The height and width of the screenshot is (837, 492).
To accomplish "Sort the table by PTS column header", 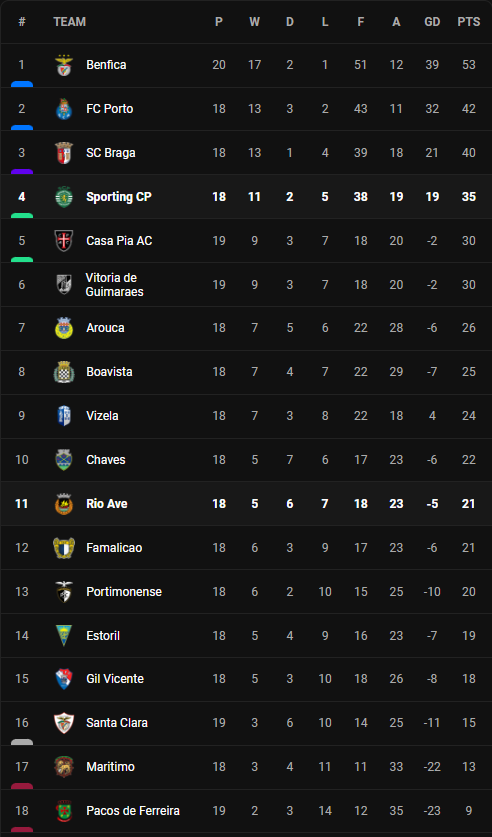I will click(x=469, y=22).
